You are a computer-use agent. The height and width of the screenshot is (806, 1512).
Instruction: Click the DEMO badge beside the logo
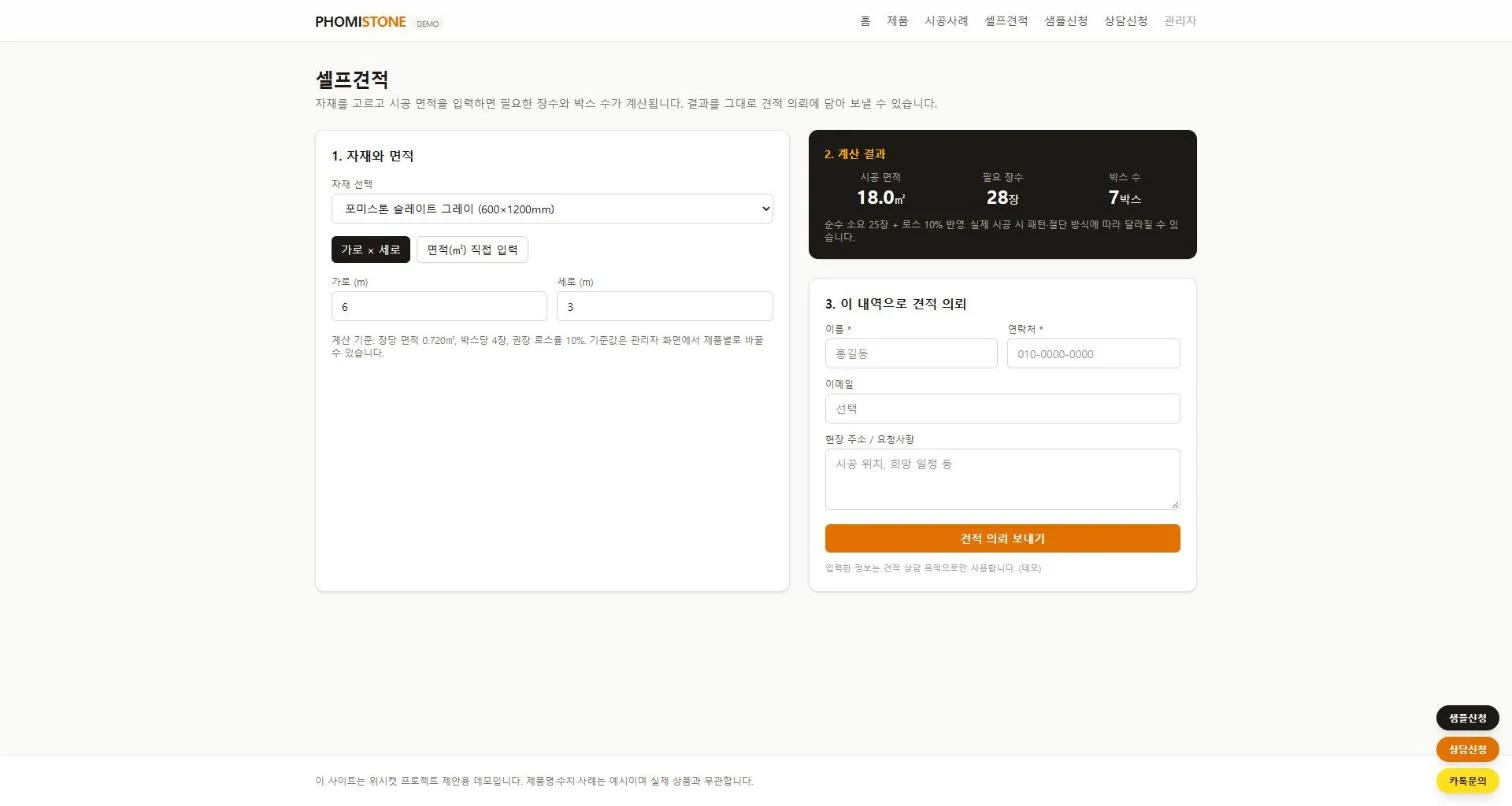coord(427,23)
